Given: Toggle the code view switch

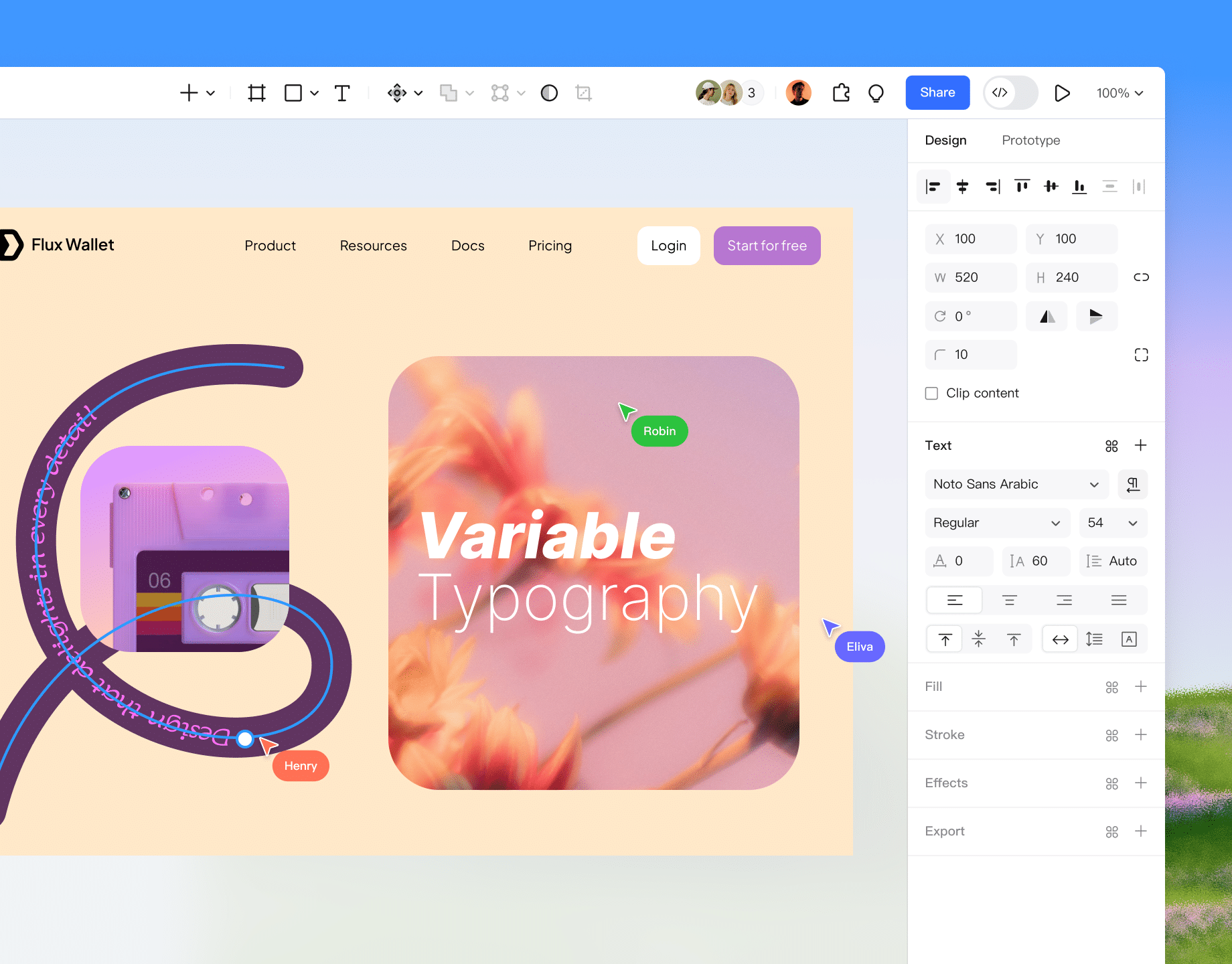Looking at the screenshot, I should point(1010,93).
